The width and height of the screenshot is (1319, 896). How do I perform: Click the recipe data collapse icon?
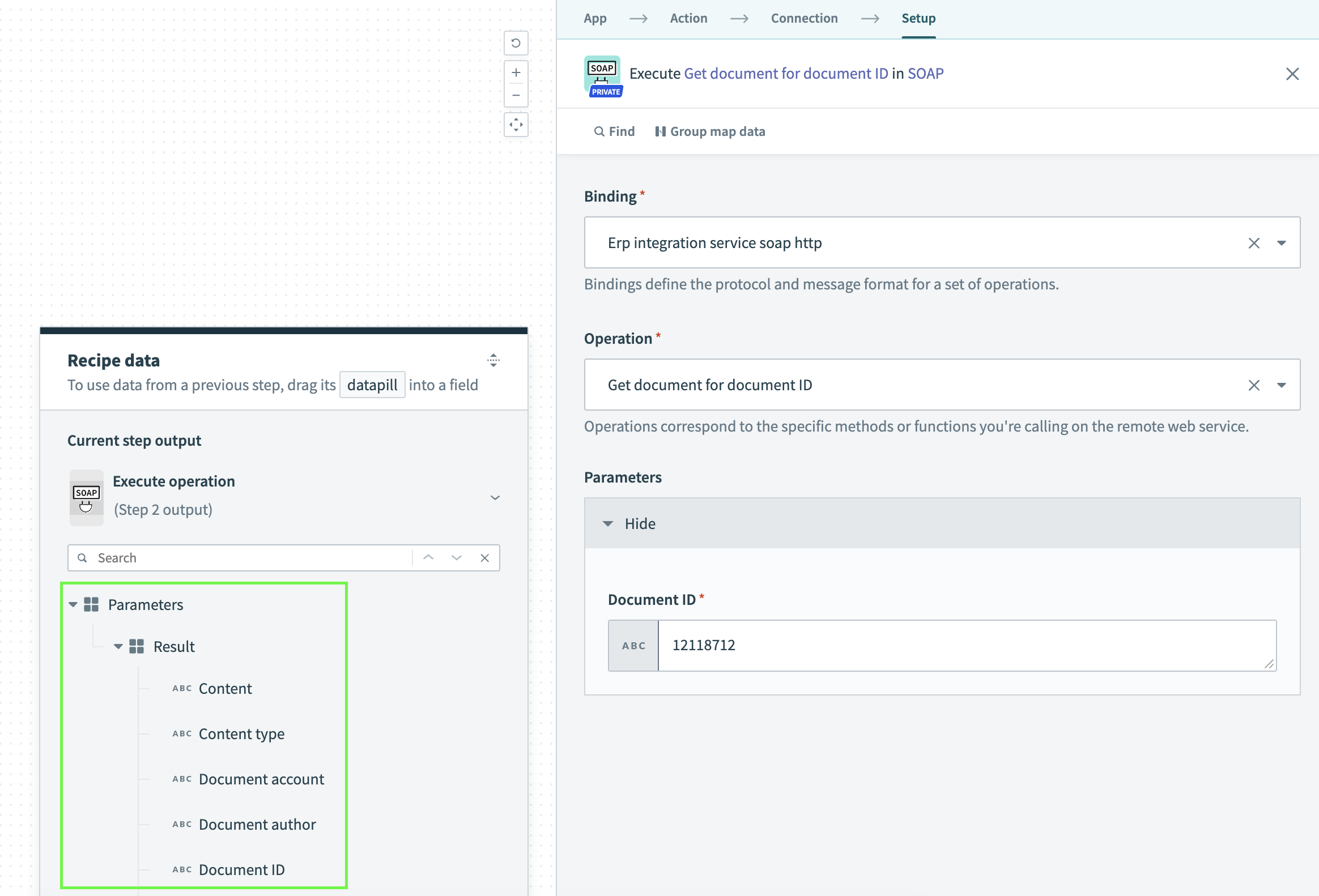point(494,360)
